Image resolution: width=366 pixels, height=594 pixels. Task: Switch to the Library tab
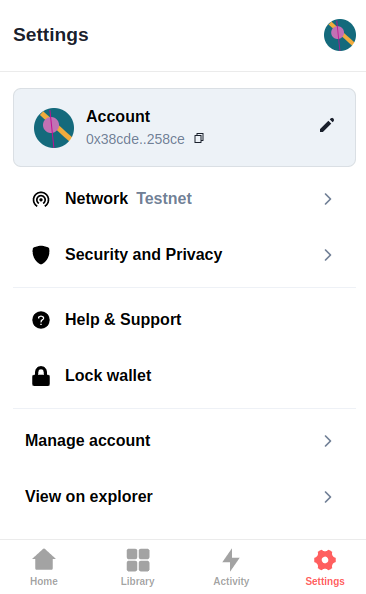(x=138, y=567)
